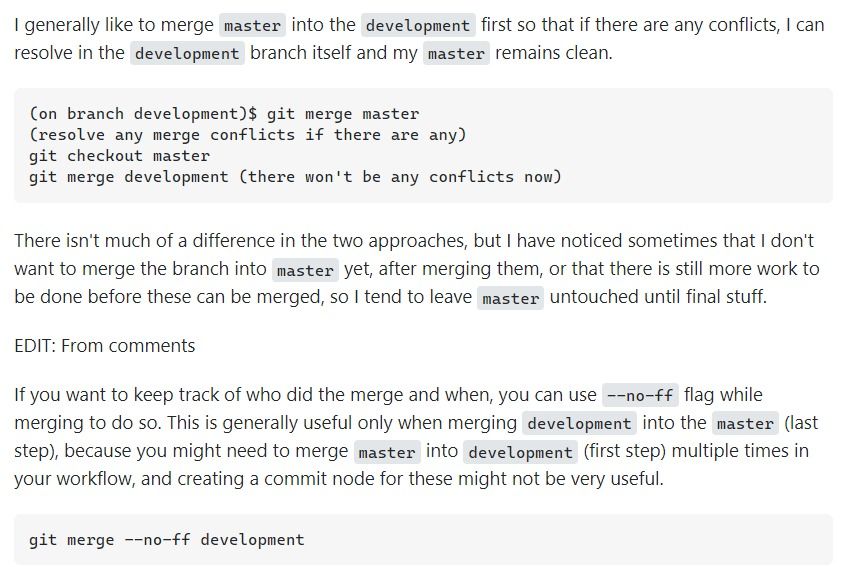Image resolution: width=867 pixels, height=567 pixels.
Task: Click 'master' tag before 'remains clean'
Action: (x=456, y=54)
